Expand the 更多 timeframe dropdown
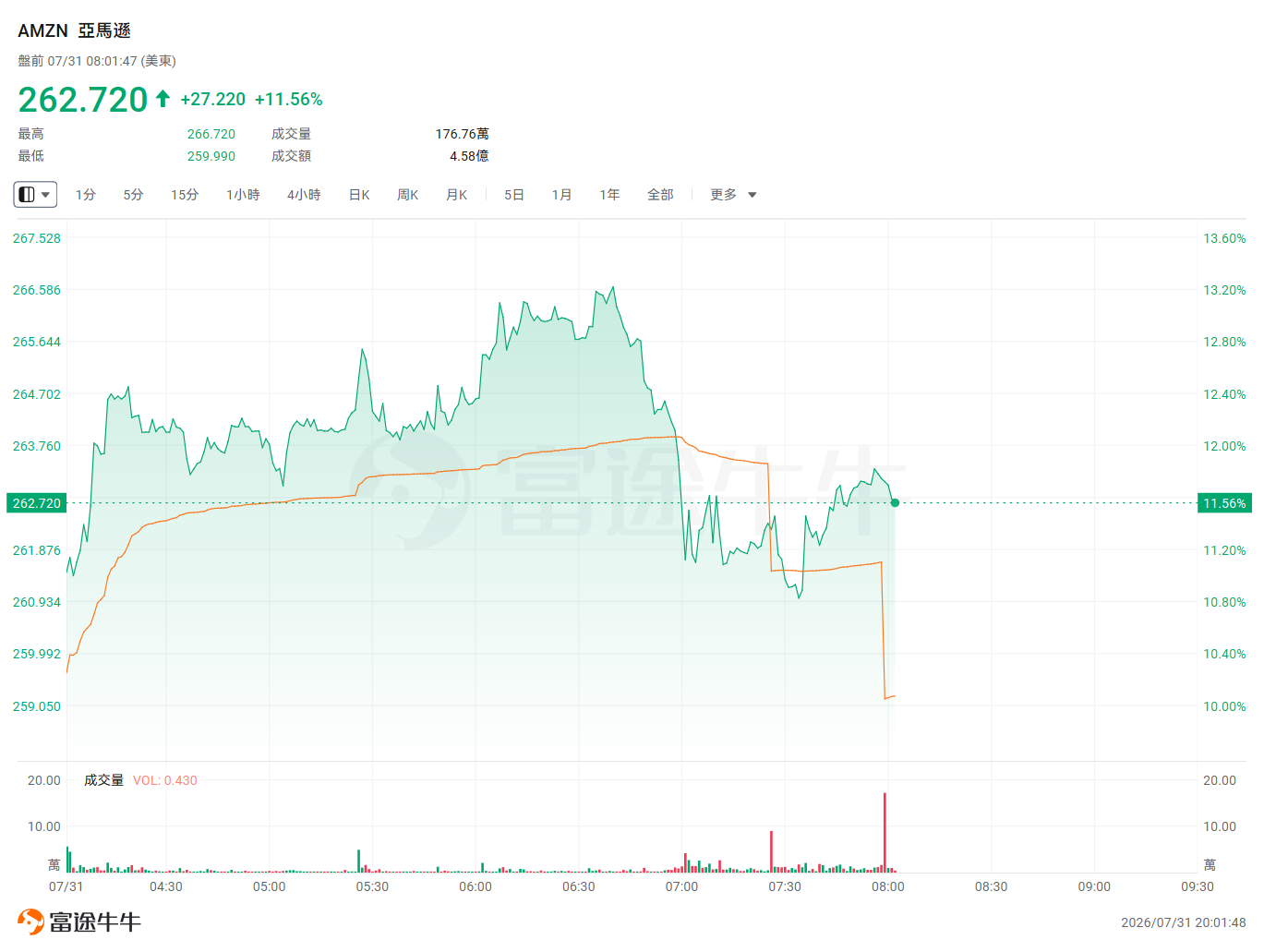1264x952 pixels. pyautogui.click(x=733, y=195)
